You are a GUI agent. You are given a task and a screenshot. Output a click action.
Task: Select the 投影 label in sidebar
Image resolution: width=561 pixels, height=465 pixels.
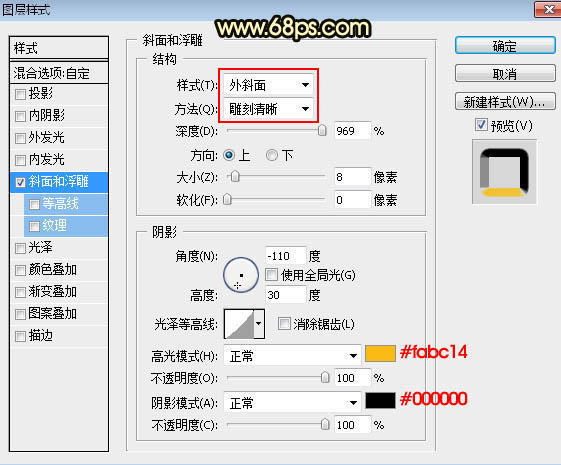coord(40,94)
